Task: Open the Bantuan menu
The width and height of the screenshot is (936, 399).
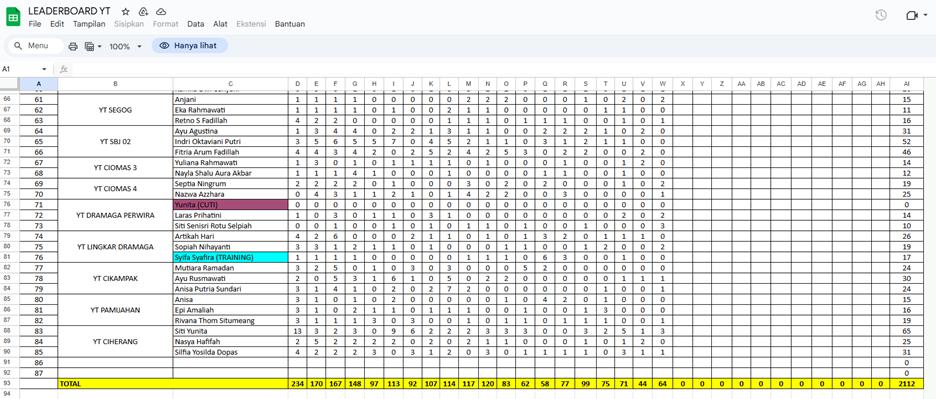Action: pos(290,24)
